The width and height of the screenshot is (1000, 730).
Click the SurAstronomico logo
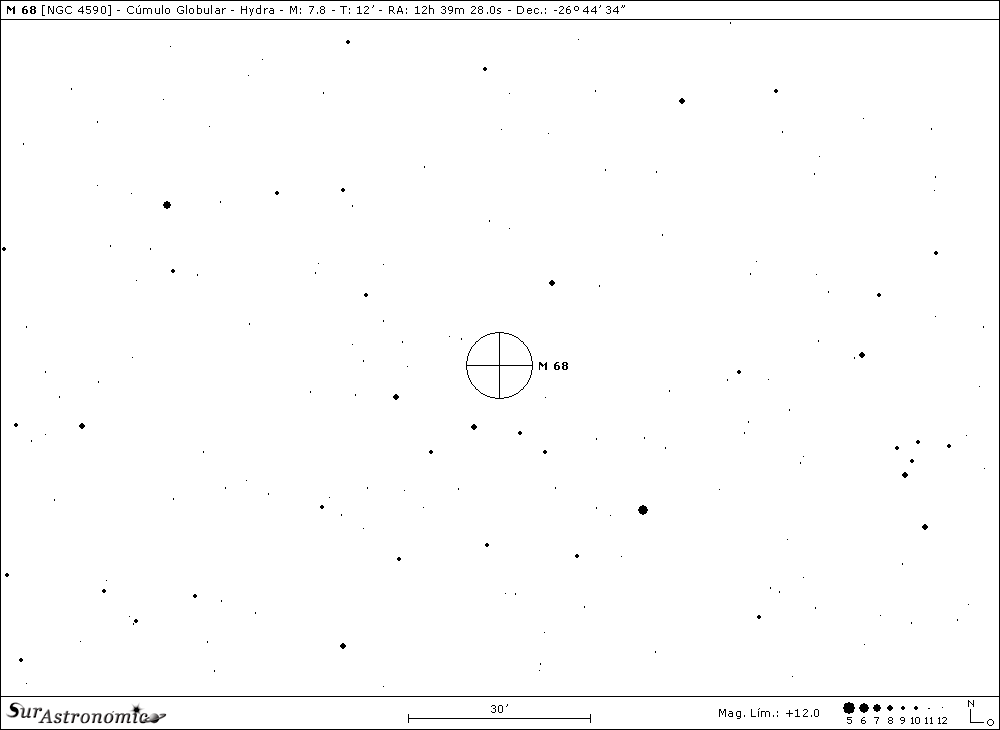tap(85, 712)
